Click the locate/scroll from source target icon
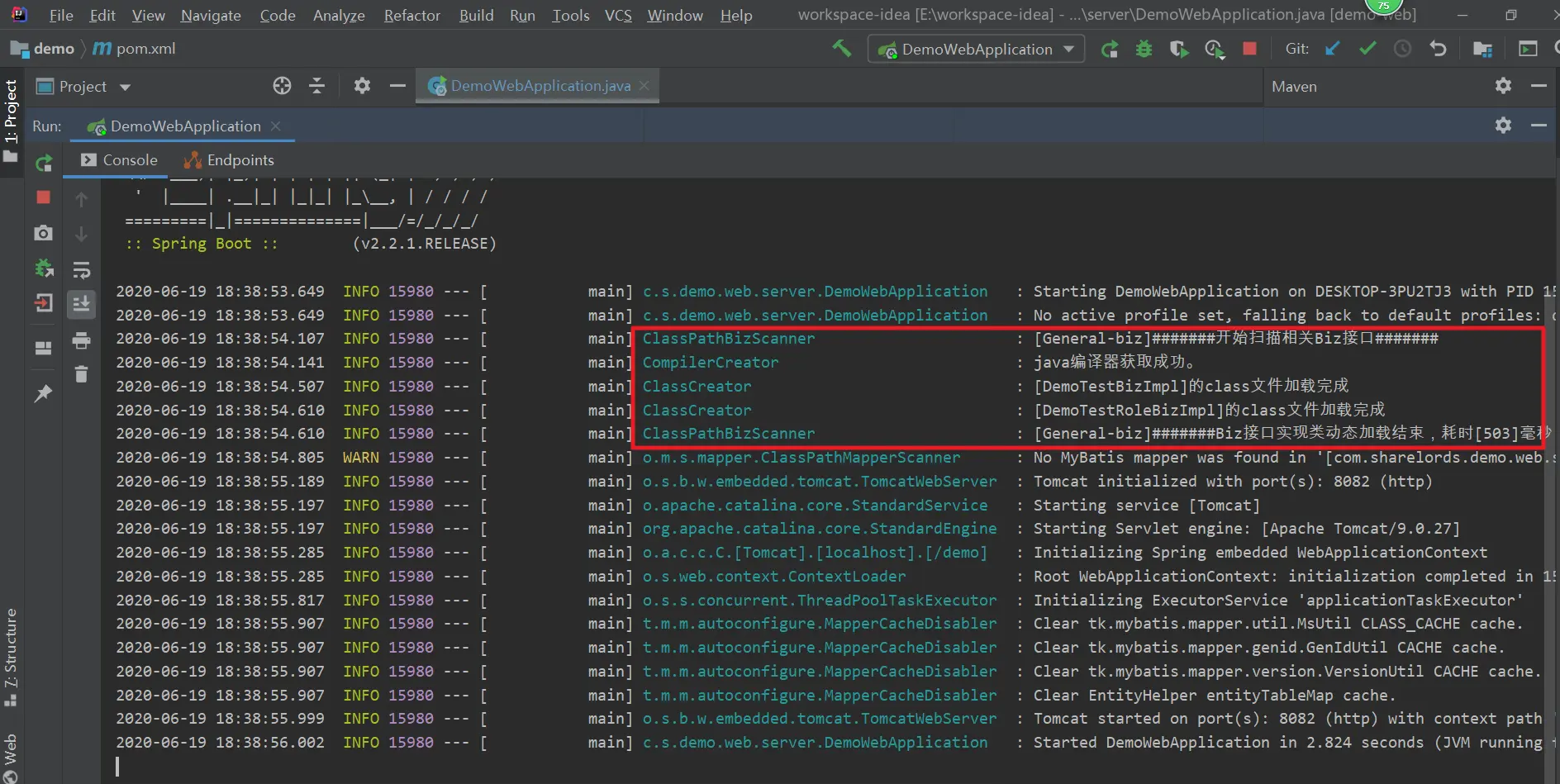1560x784 pixels. pos(282,85)
